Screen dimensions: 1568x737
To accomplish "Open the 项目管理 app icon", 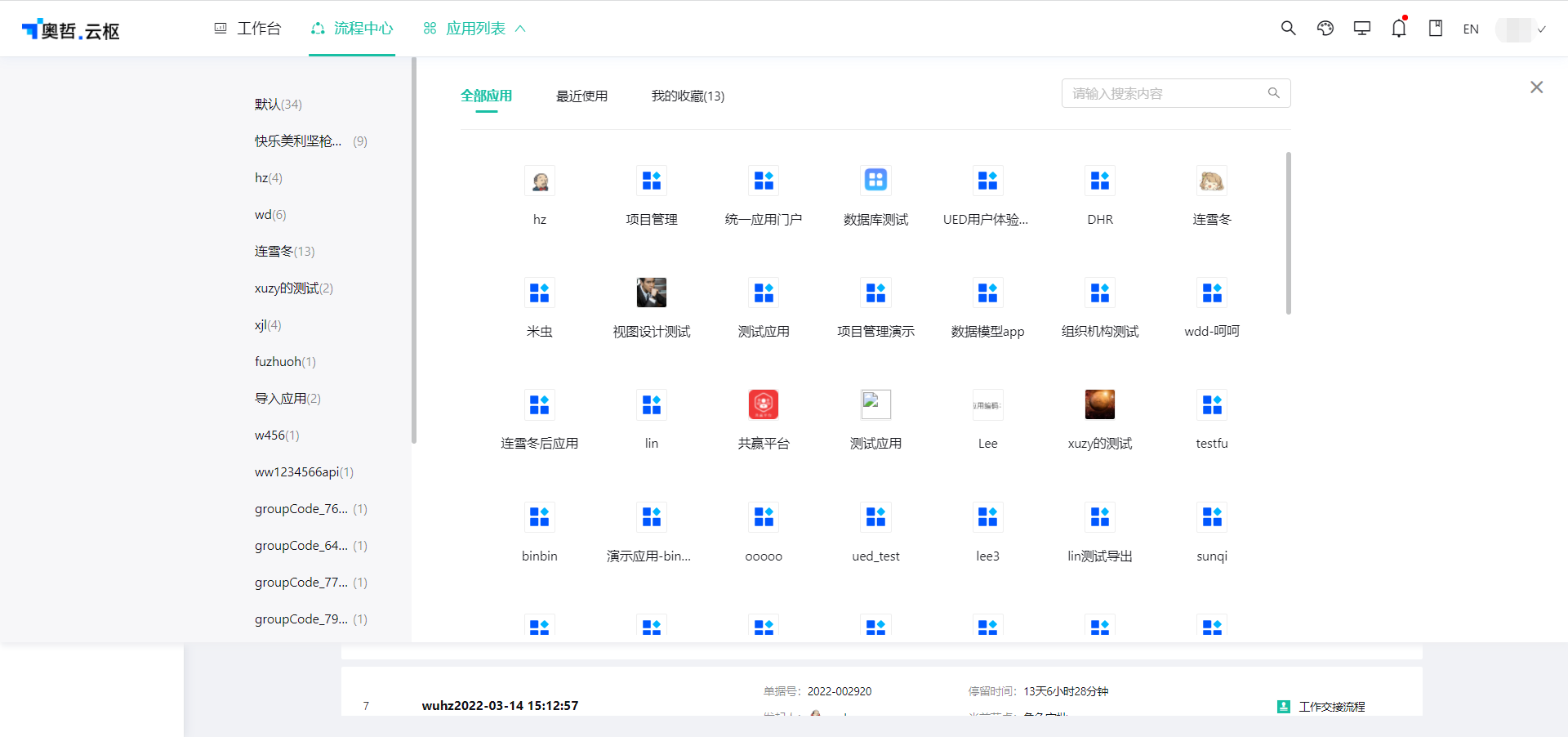I will [652, 181].
